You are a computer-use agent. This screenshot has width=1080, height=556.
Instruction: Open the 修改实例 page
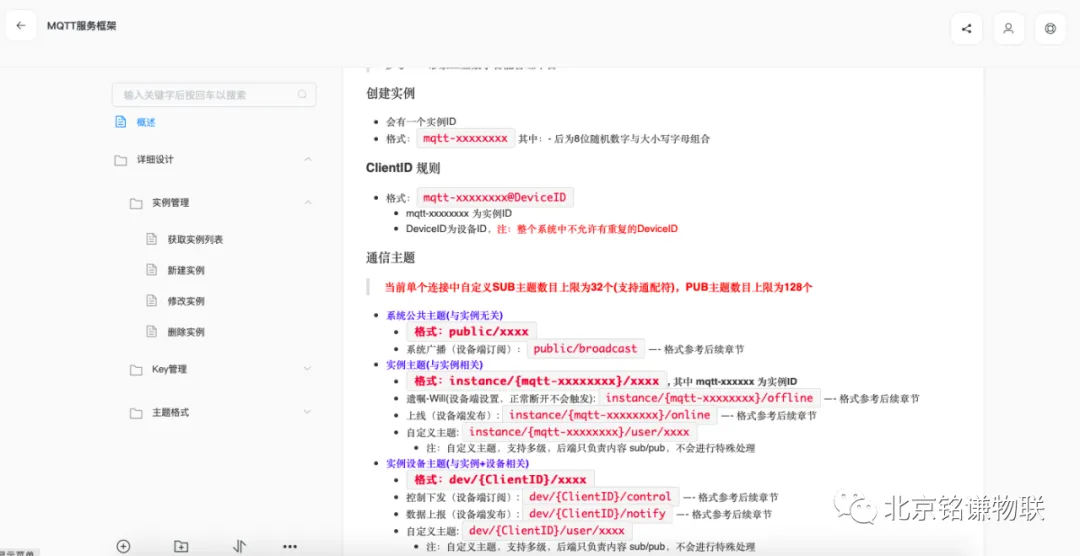pyautogui.click(x=186, y=301)
